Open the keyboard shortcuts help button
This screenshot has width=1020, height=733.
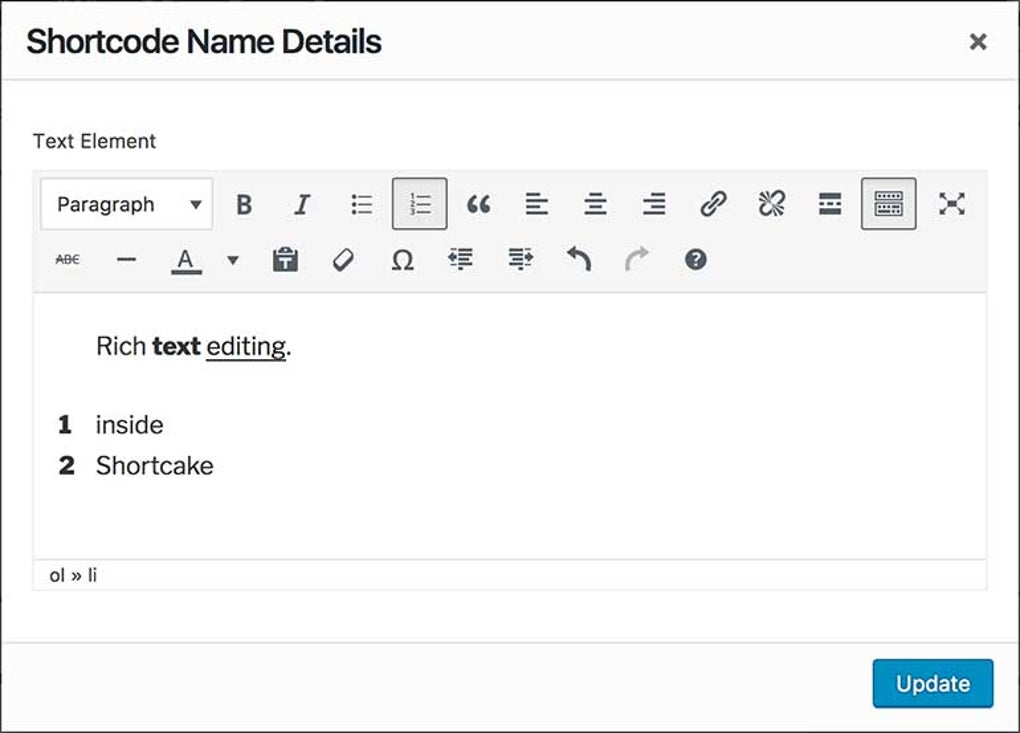tap(696, 259)
